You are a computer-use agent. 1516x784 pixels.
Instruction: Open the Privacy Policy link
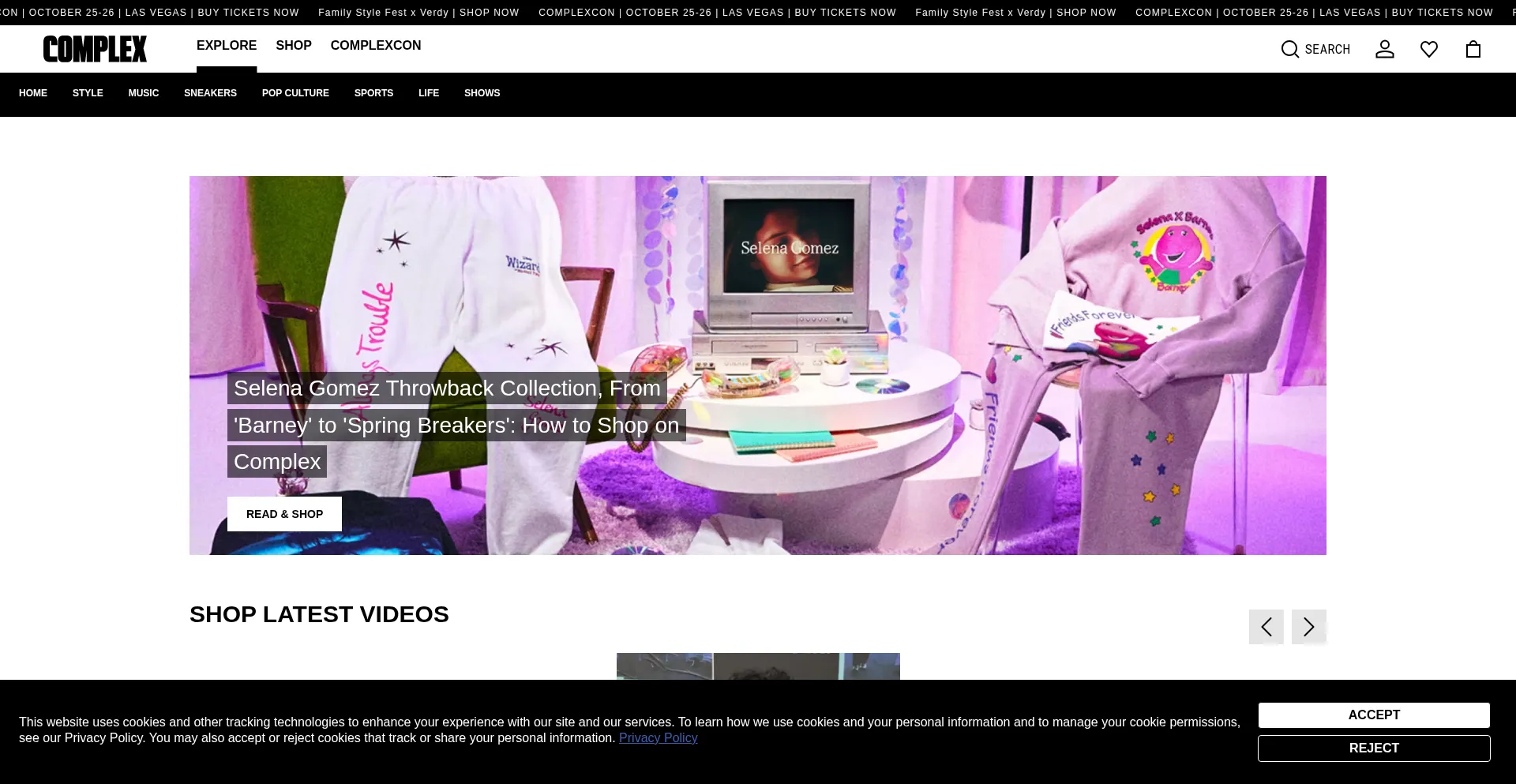coord(658,738)
